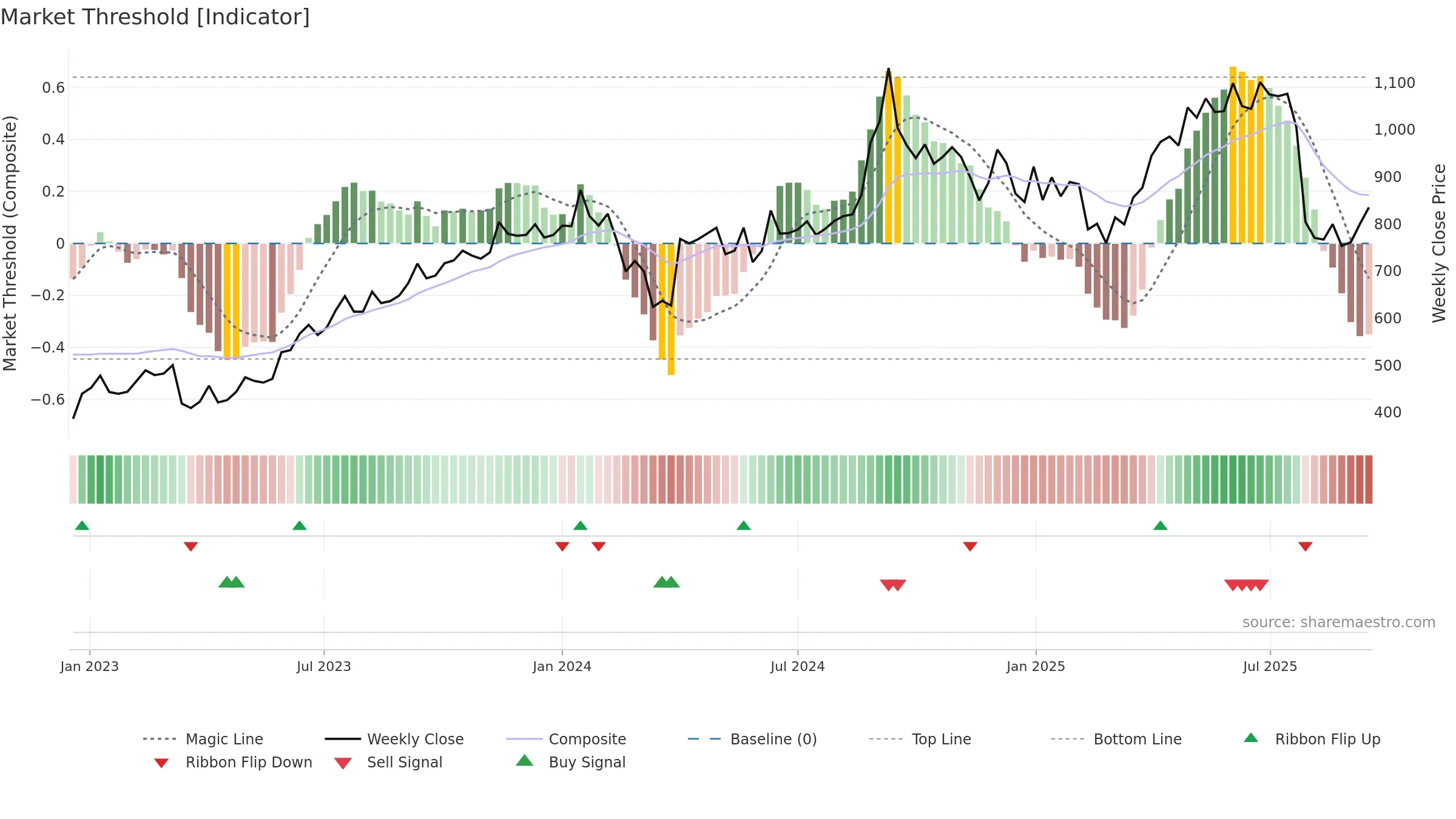The image size is (1456, 819).
Task: Click the Market Threshold (Composite) axis title
Action: [x=10, y=243]
